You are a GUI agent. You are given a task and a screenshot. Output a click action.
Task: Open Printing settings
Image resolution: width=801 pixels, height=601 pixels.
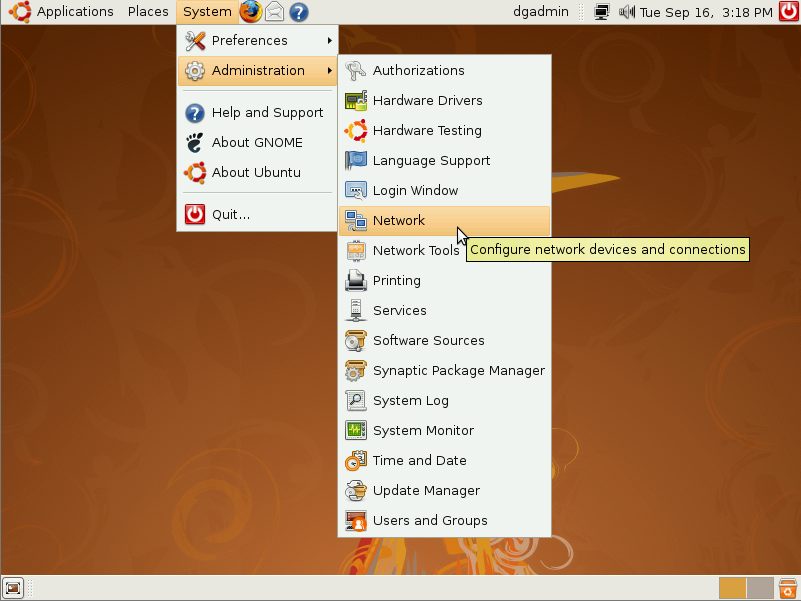(x=444, y=281)
